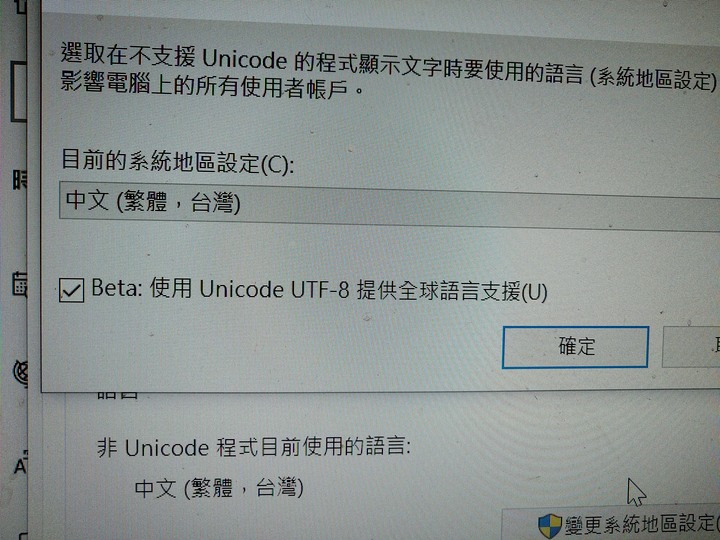Click the 影響電腦上的所有使用者帳戶 description line
Image resolution: width=720 pixels, height=540 pixels.
(212, 86)
